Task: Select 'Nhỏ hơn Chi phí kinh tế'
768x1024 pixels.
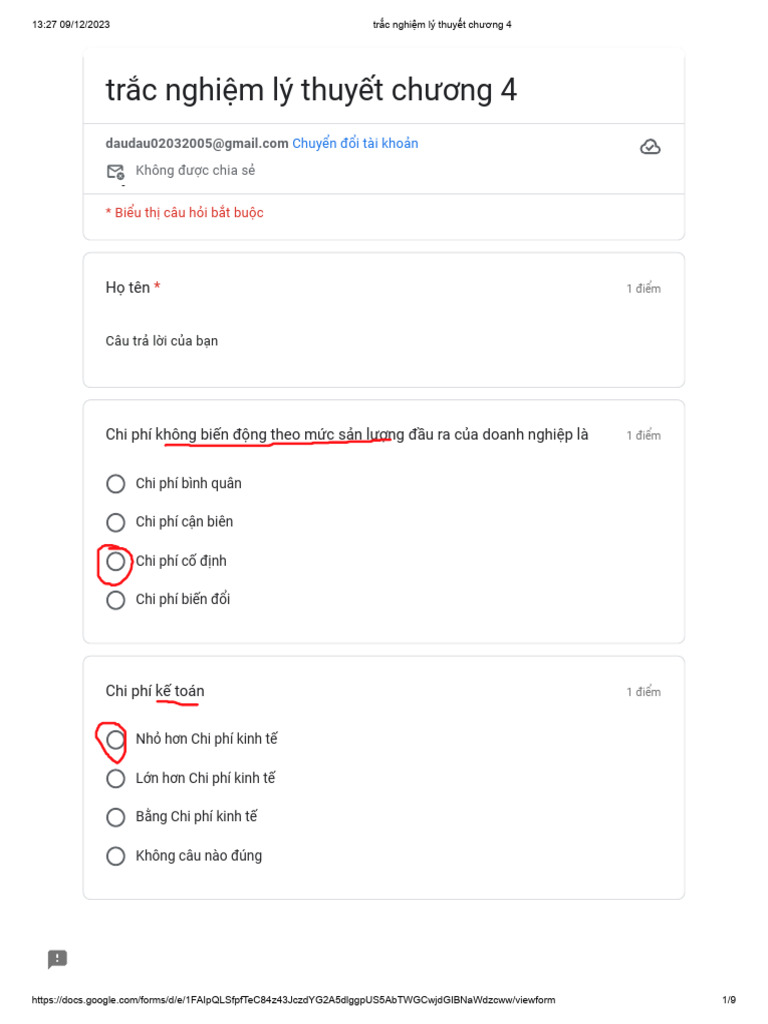Action: [116, 740]
